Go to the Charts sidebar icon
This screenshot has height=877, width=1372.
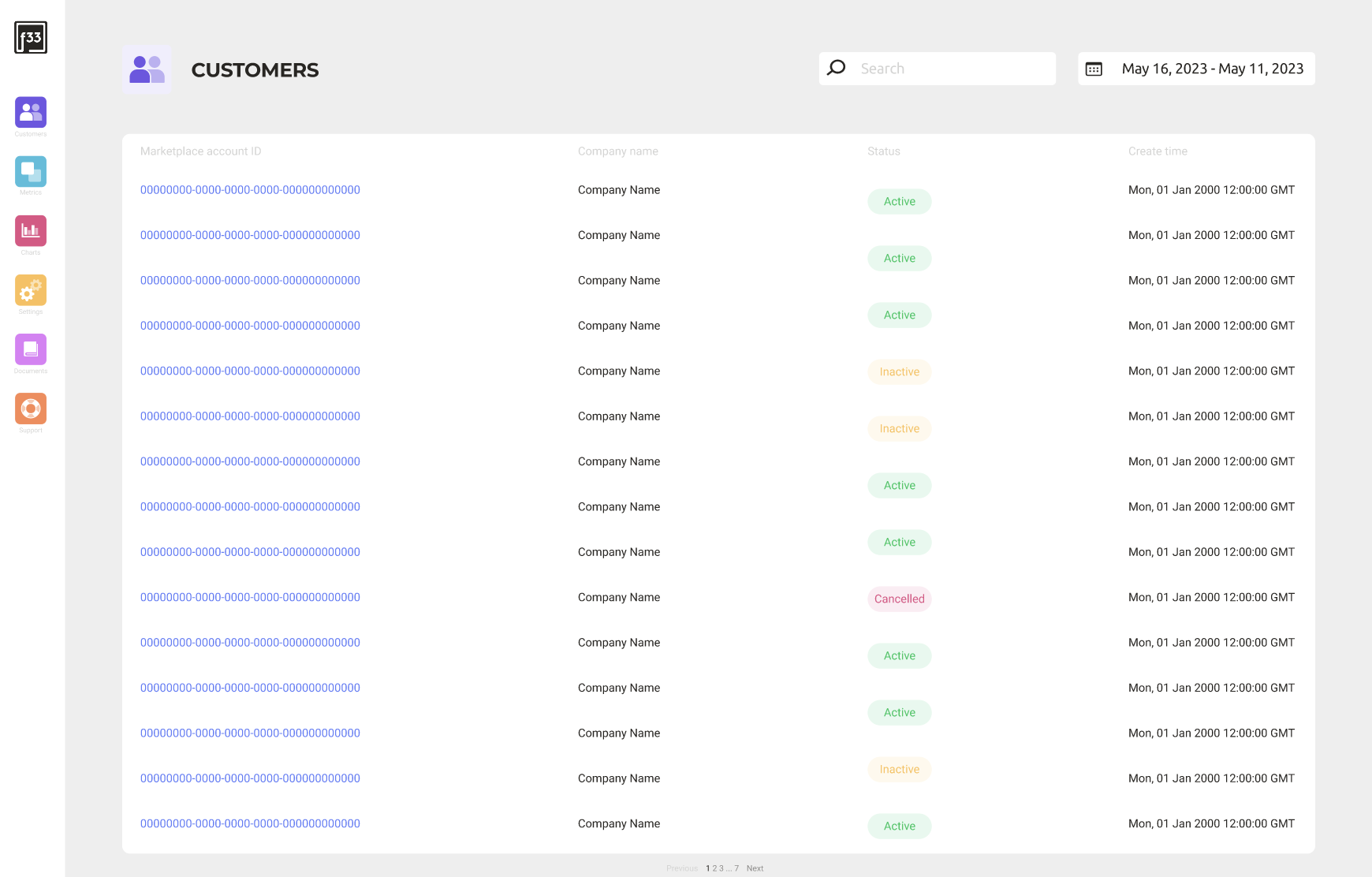31,231
